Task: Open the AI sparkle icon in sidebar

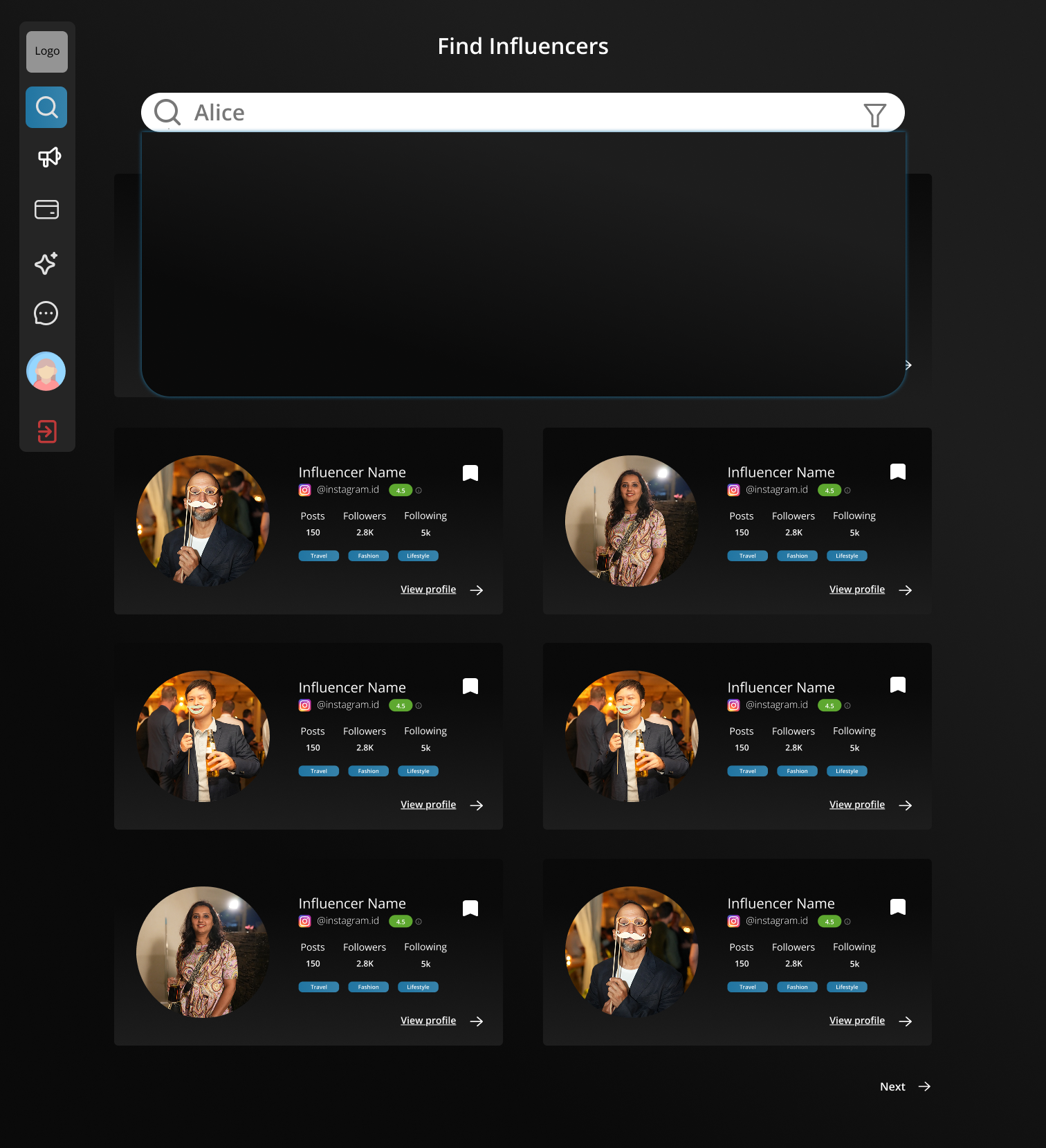Action: (46, 263)
